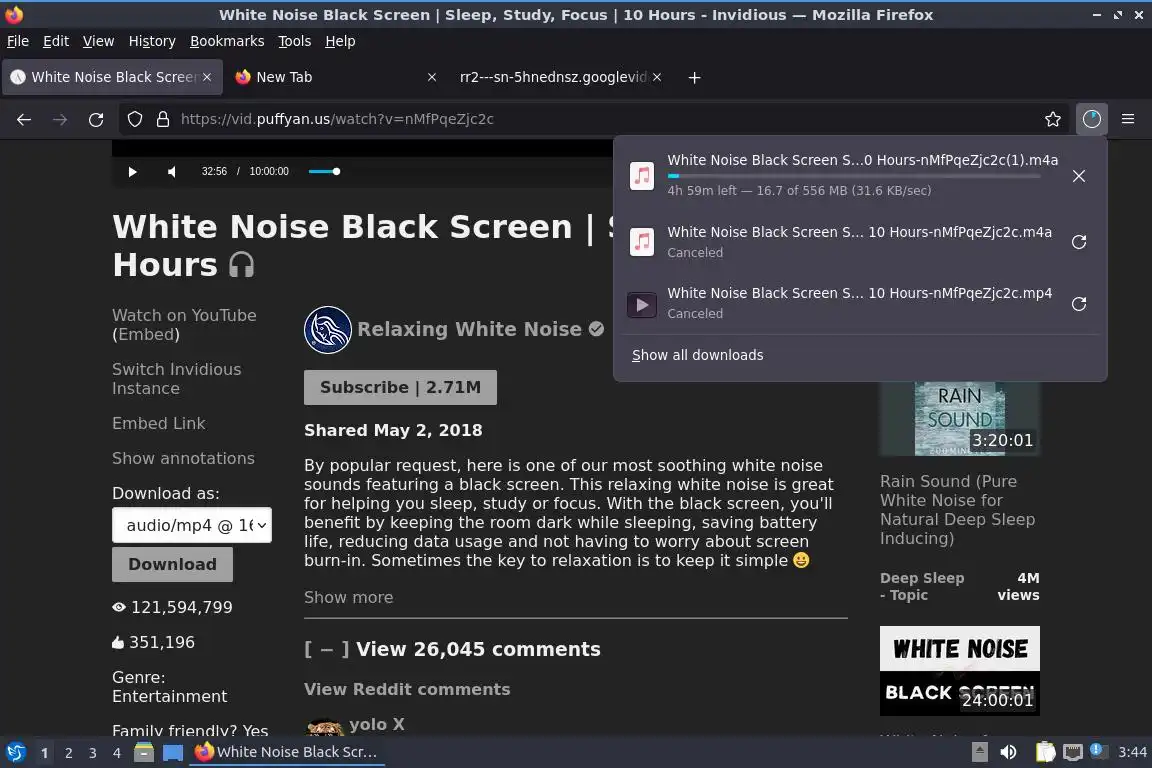Open the system start menu icon in taskbar
Image resolution: width=1152 pixels, height=768 pixels.
coord(15,753)
